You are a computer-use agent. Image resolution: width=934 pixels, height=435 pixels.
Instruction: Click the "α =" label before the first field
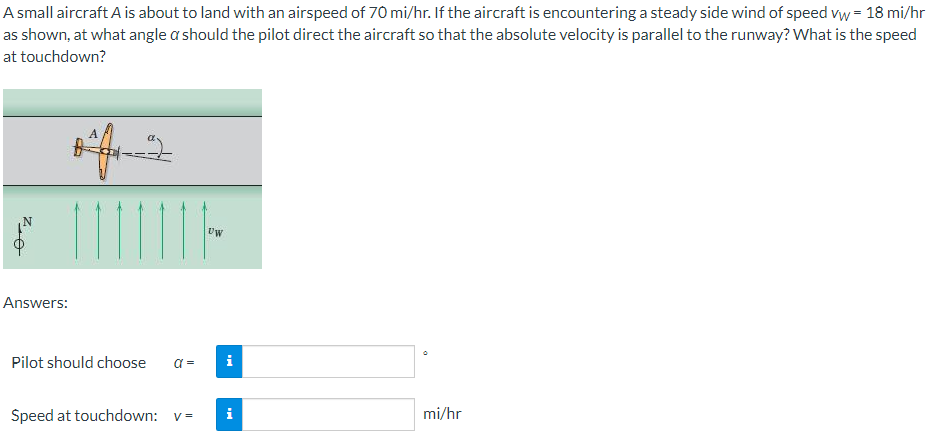(x=184, y=362)
